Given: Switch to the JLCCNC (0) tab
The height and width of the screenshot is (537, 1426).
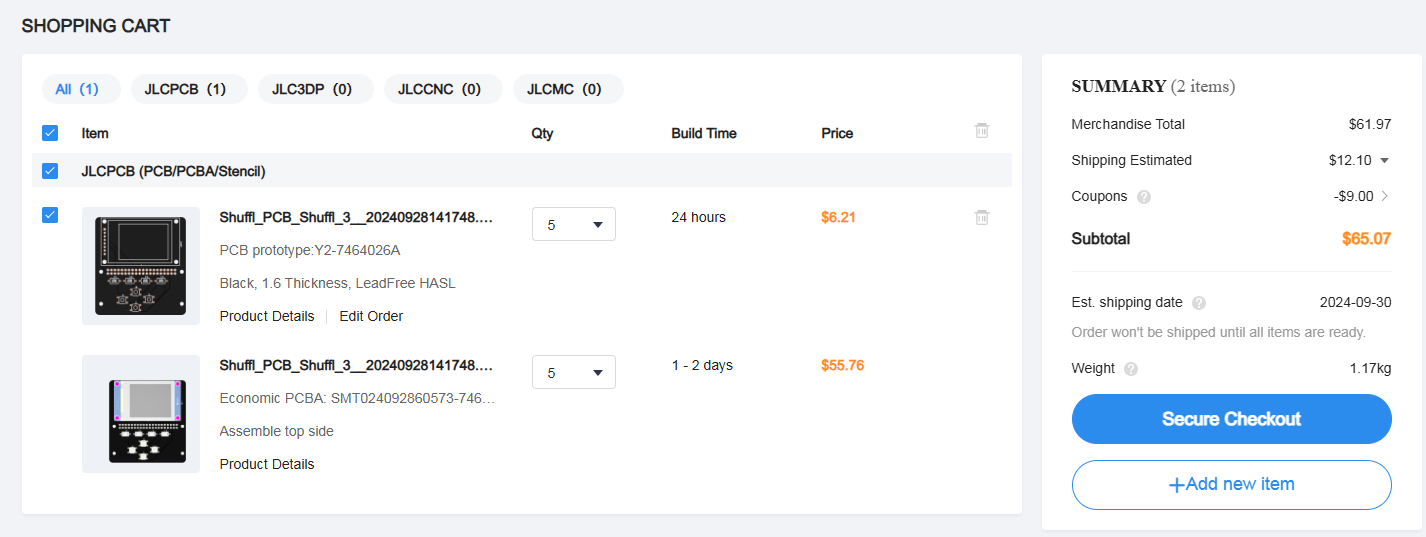Looking at the screenshot, I should click(x=443, y=89).
